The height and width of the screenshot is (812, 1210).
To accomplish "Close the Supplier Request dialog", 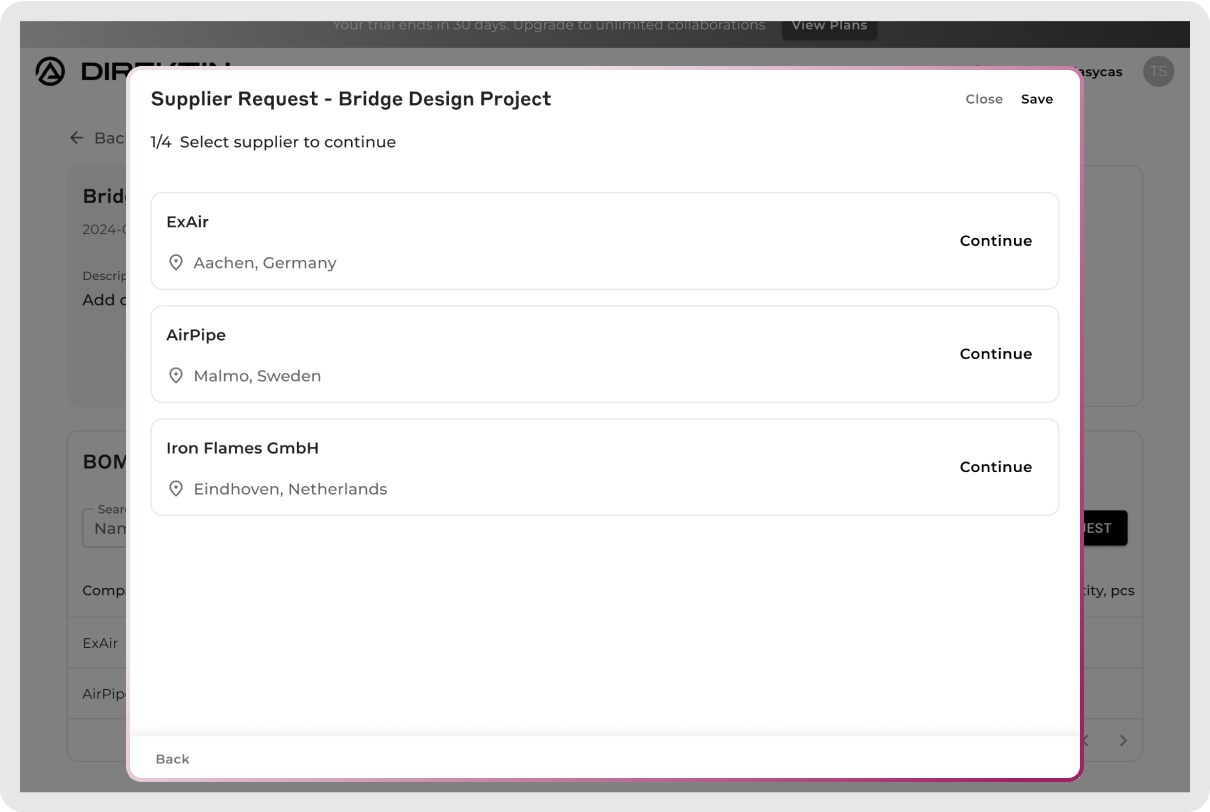I will click(x=984, y=99).
